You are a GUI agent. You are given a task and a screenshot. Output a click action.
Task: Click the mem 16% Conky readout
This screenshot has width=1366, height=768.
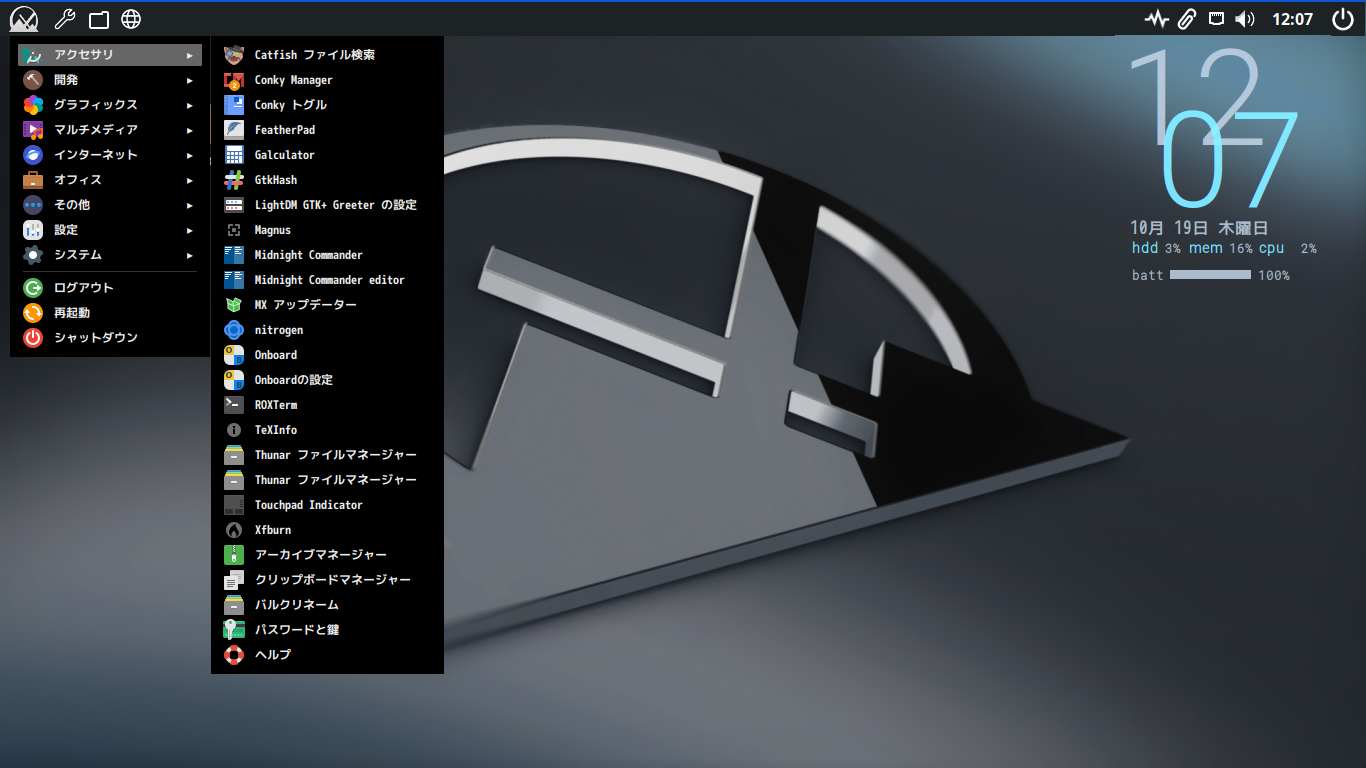coord(1220,248)
